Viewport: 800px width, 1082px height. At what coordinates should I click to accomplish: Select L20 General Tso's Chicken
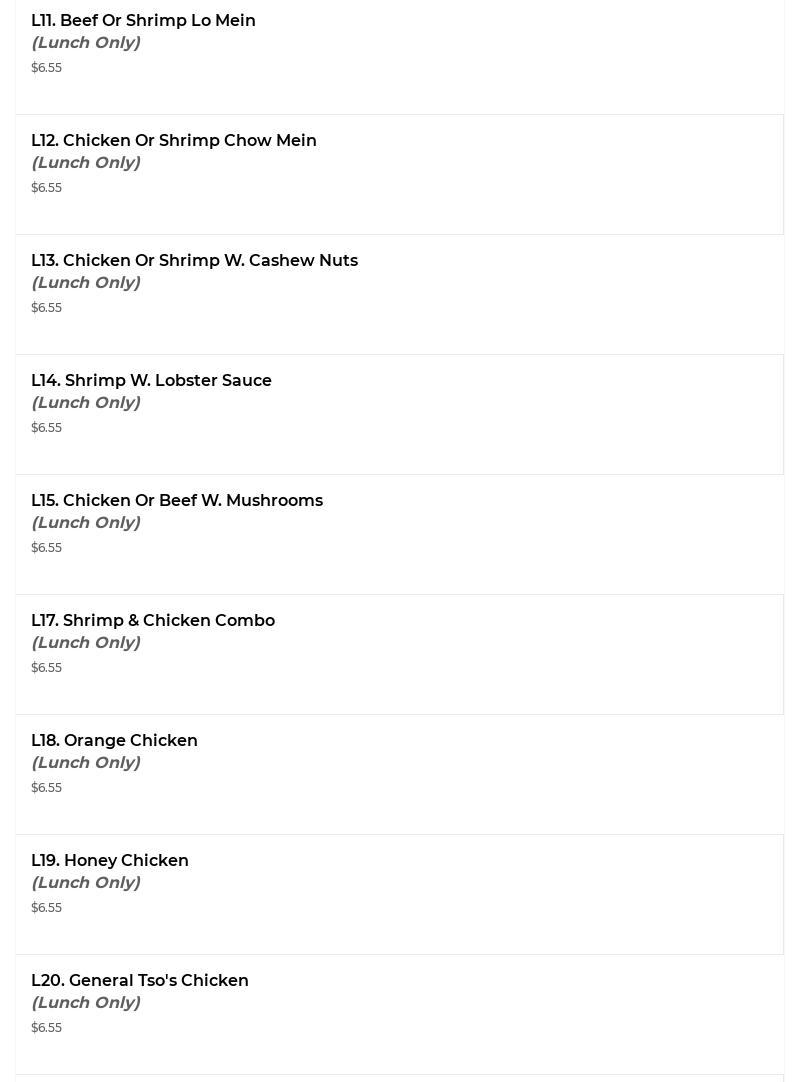(139, 980)
